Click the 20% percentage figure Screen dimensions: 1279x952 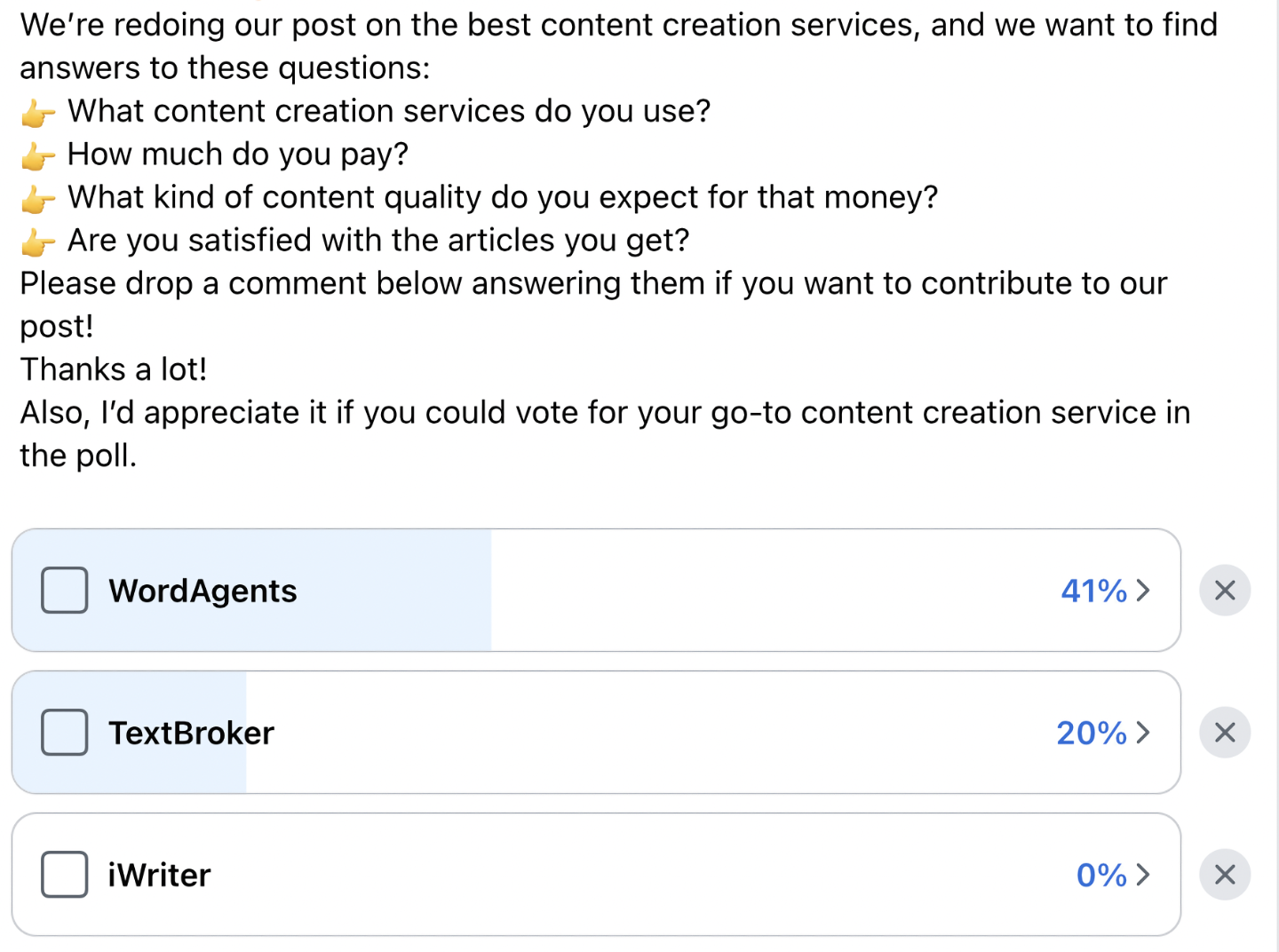(x=1091, y=733)
